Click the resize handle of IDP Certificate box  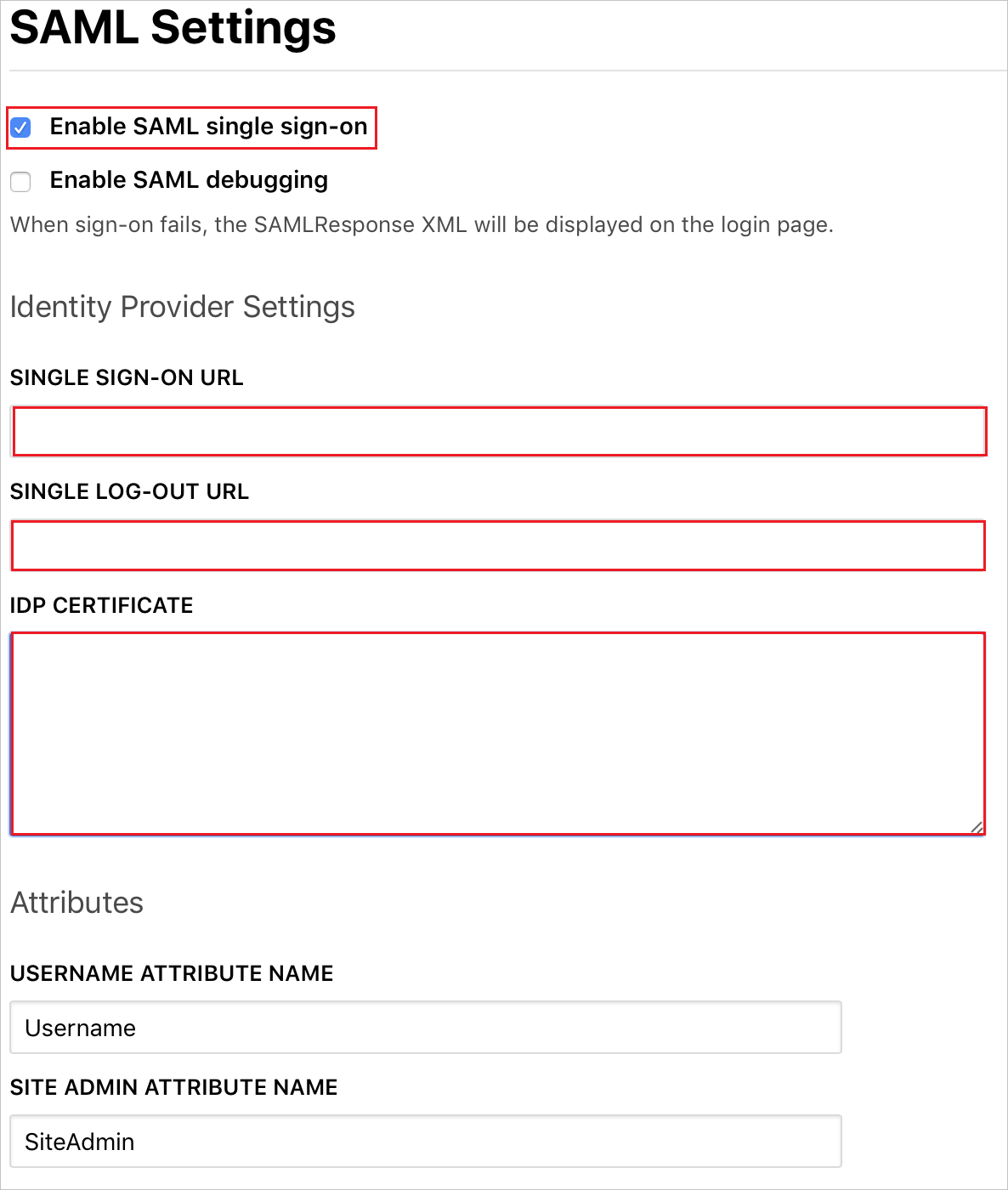pos(977,826)
